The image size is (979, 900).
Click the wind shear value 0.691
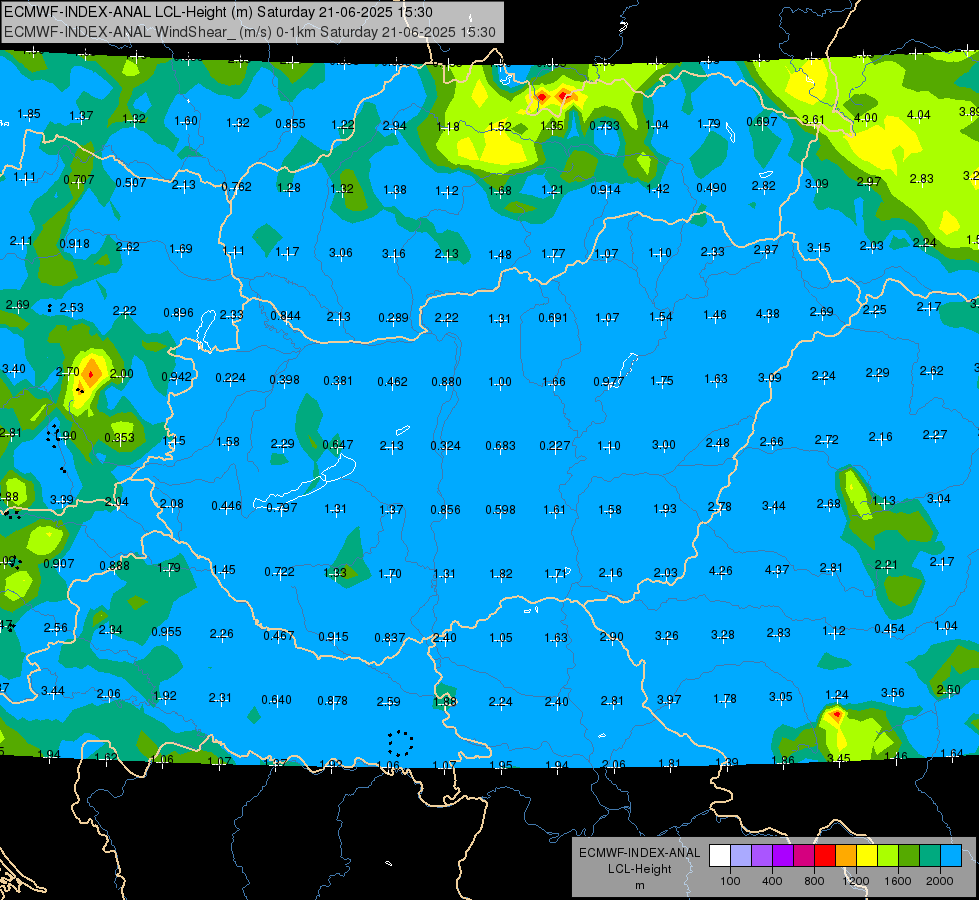553,318
